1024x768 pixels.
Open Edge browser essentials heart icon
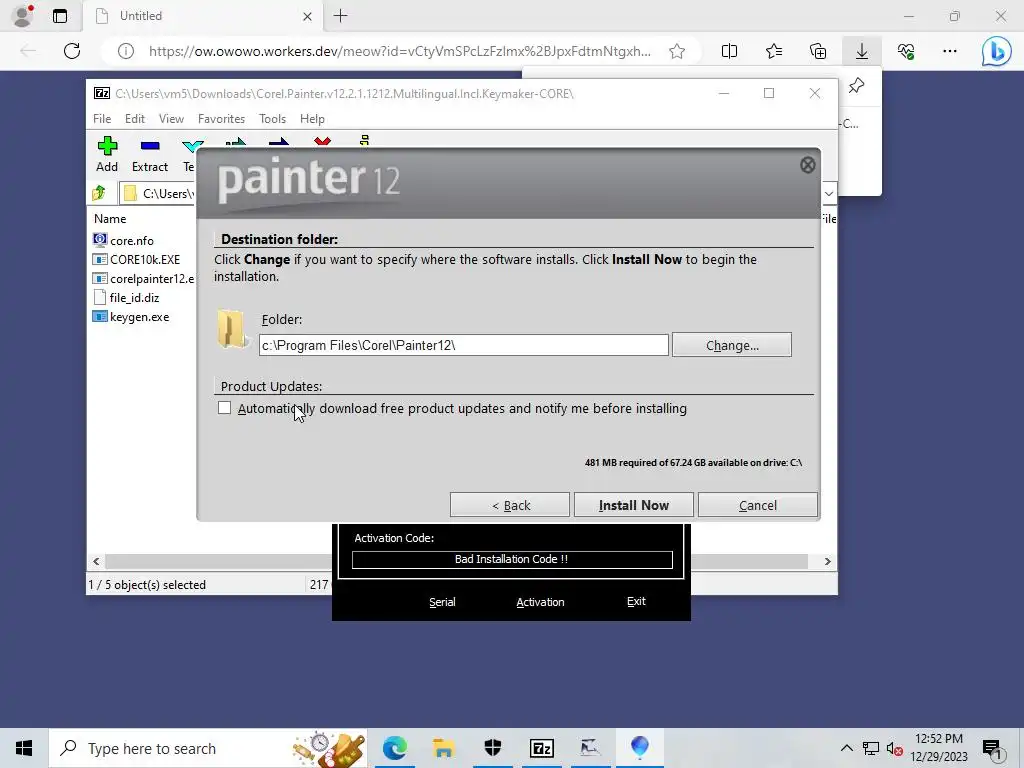click(906, 51)
